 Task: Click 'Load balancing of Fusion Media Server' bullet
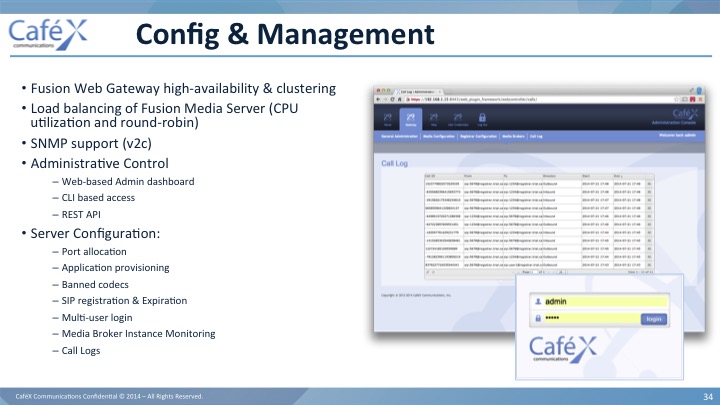click(x=164, y=115)
